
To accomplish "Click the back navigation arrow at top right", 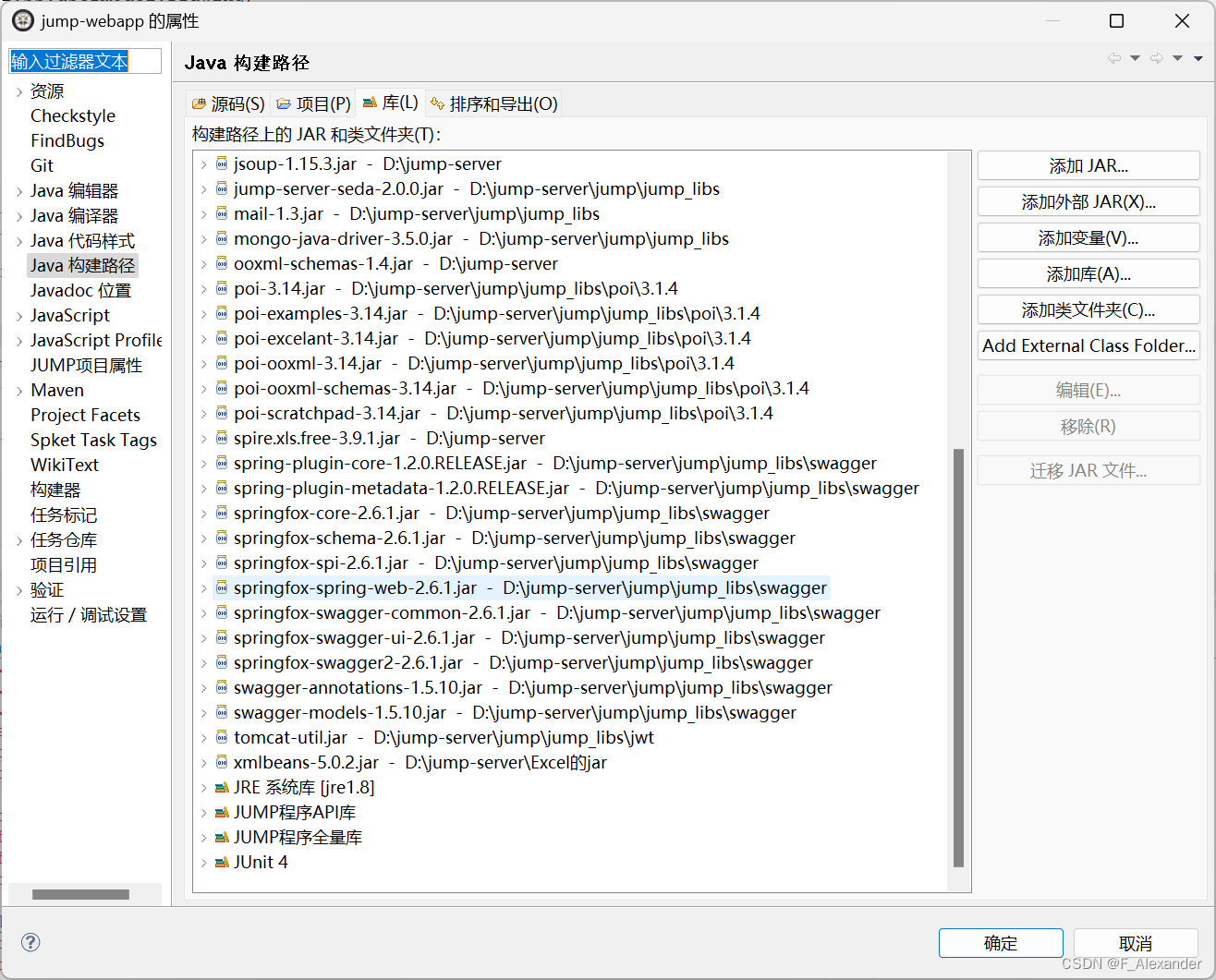I will 1115,57.
